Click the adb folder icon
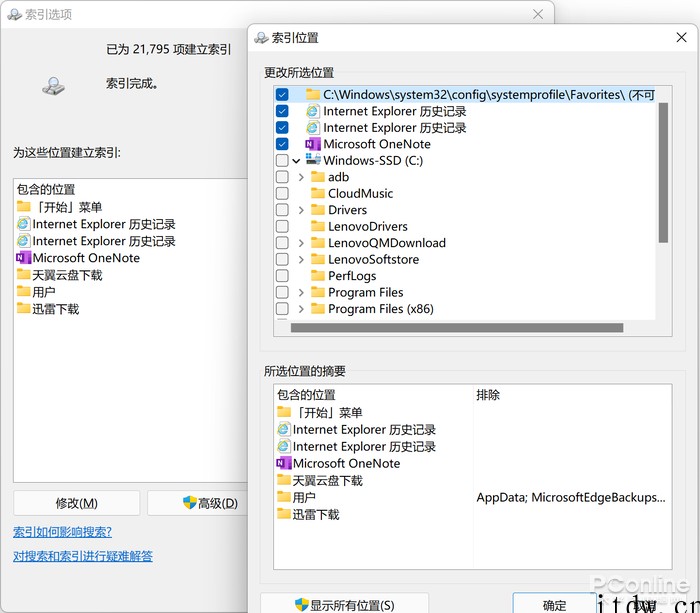This screenshot has height=613, width=700. coord(317,177)
